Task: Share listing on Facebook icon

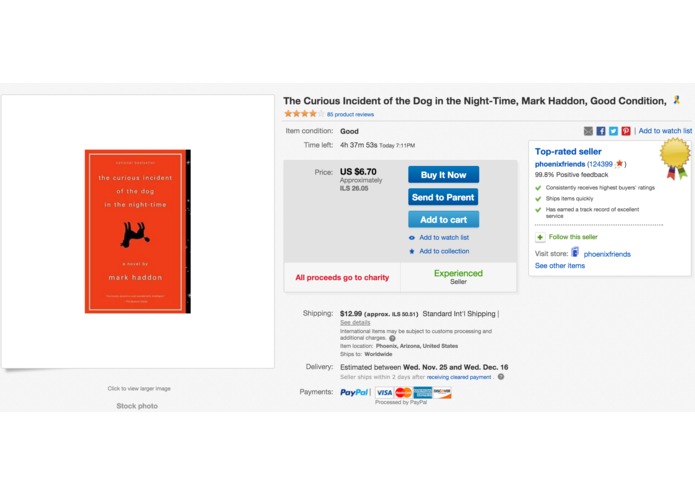Action: [601, 131]
